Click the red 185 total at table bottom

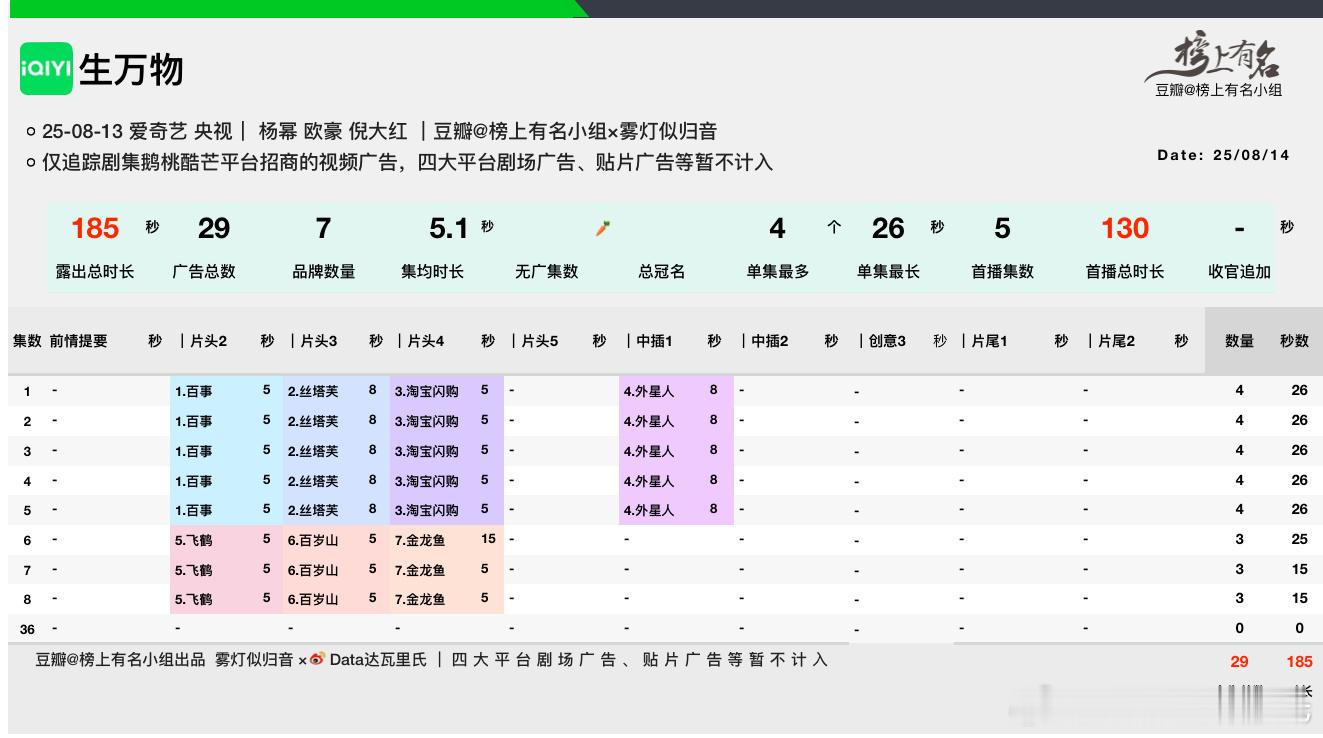pyautogui.click(x=1299, y=662)
